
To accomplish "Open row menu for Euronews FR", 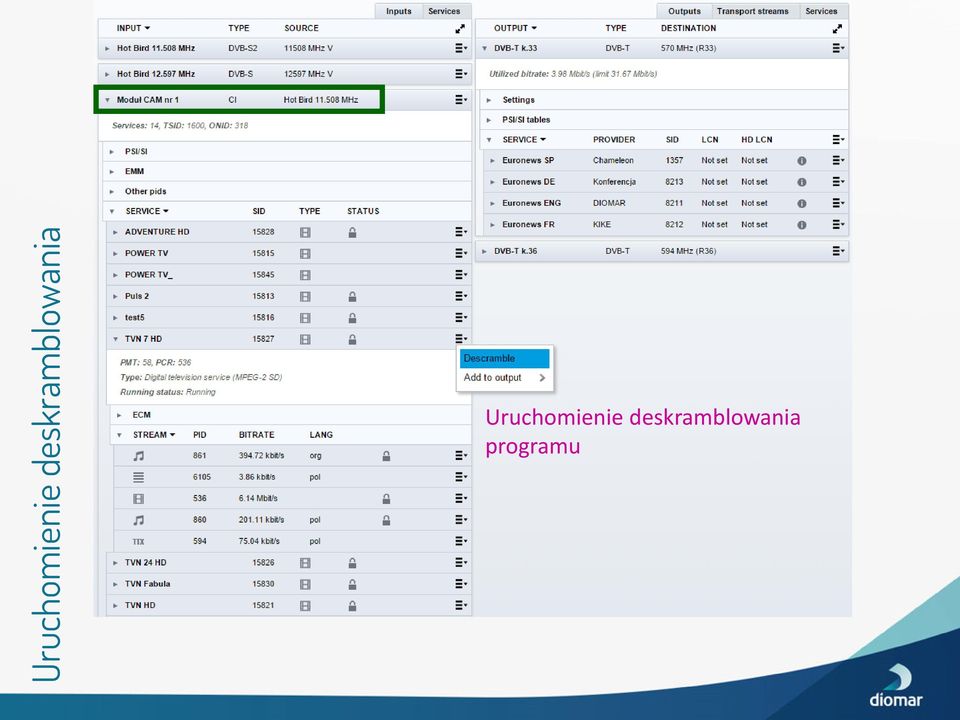I will (x=838, y=225).
